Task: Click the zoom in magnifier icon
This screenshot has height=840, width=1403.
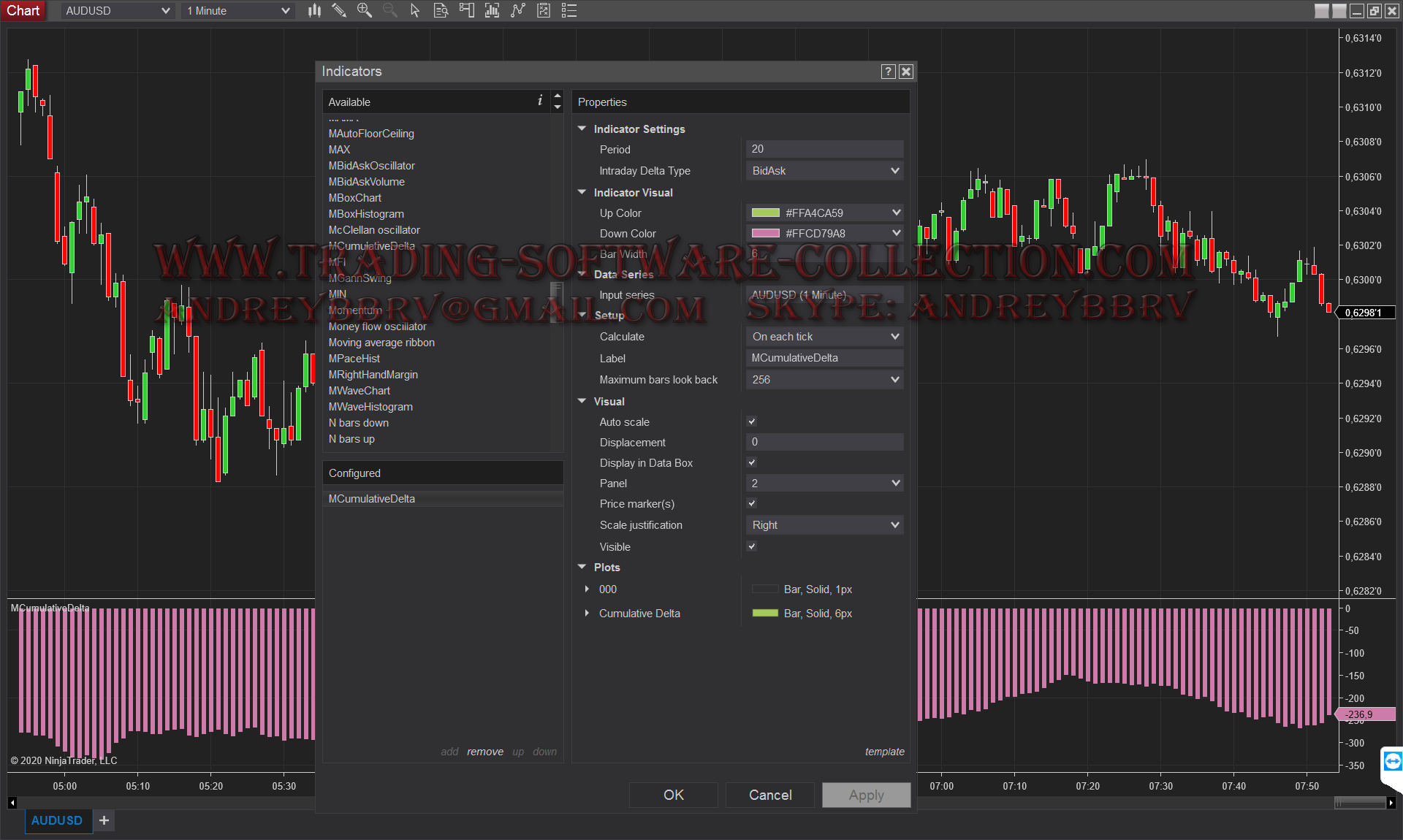Action: [364, 11]
